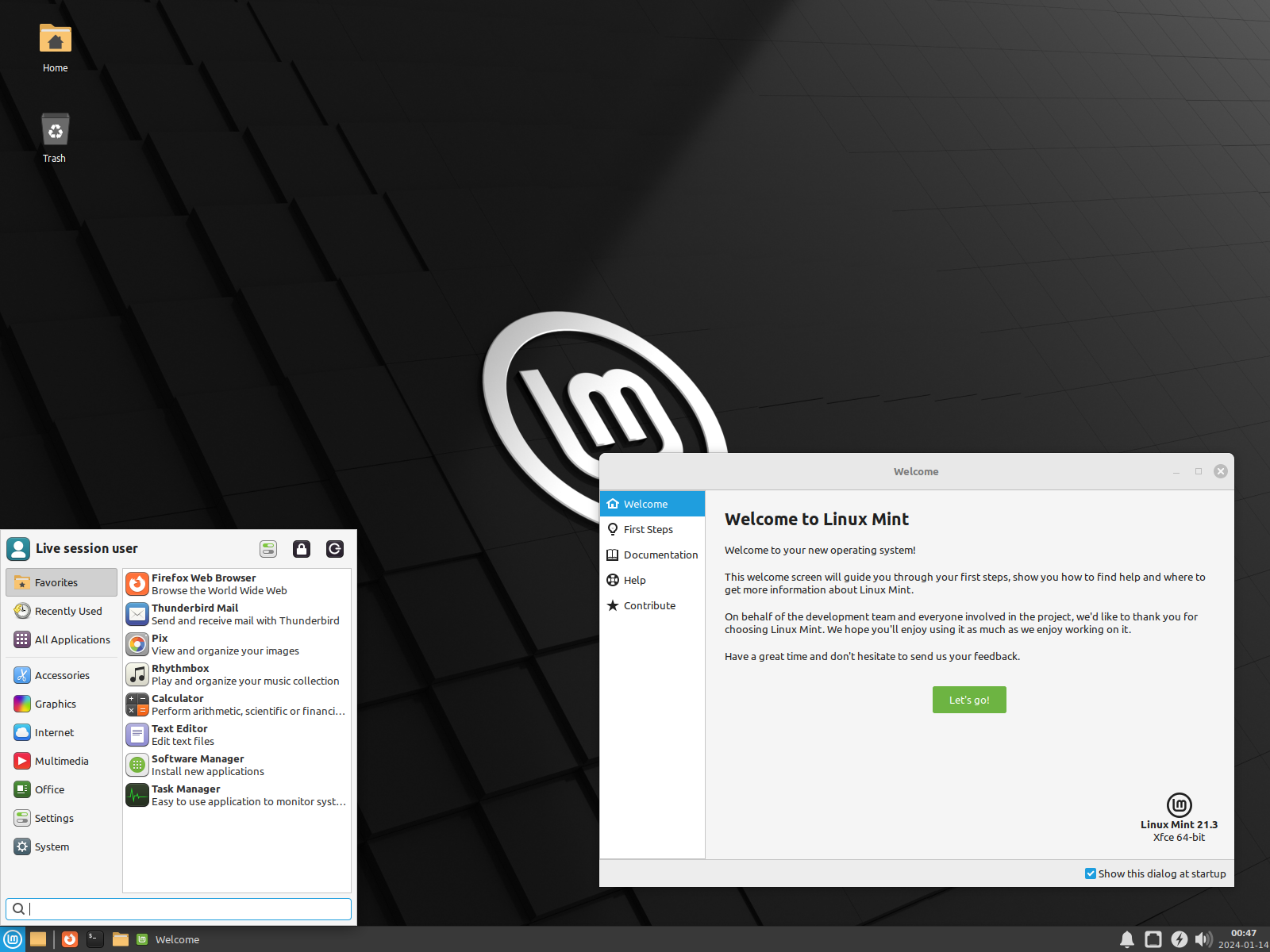
Task: Close the Welcome window
Action: tap(1221, 471)
